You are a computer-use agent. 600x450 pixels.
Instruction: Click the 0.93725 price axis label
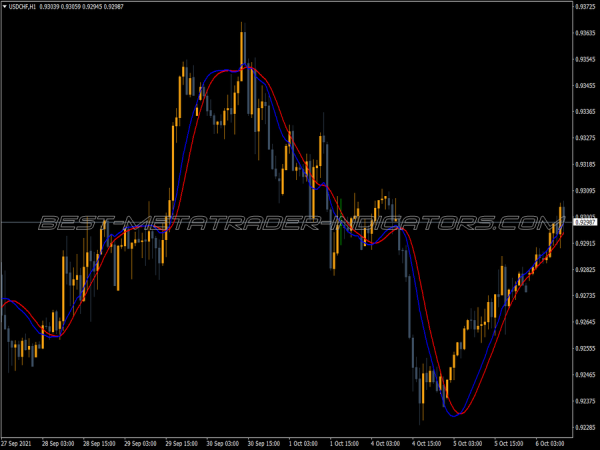pos(585,7)
